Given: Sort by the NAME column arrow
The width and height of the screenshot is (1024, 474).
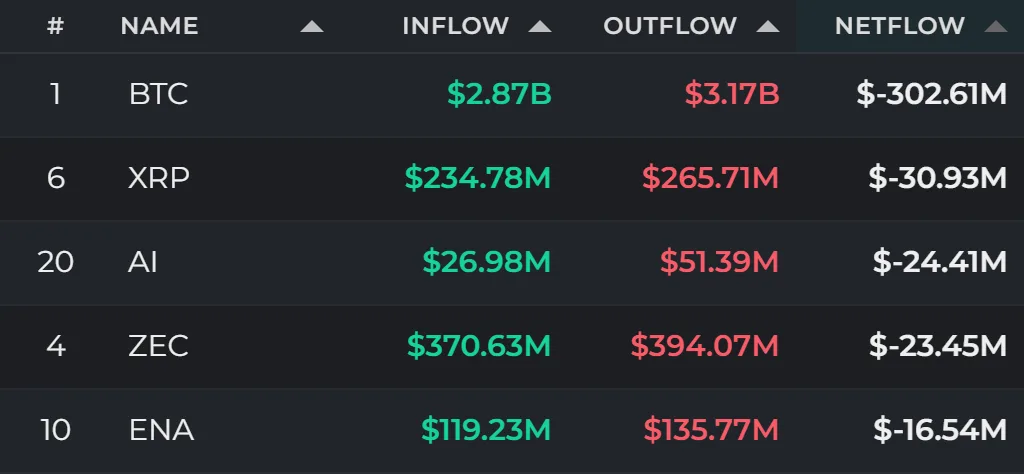Looking at the screenshot, I should click(312, 26).
